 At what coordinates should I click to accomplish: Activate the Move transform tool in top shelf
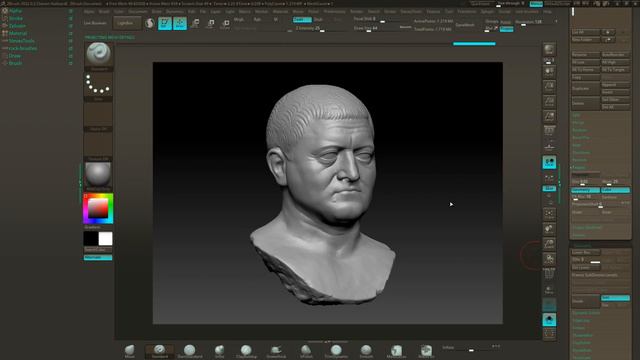coord(195,23)
